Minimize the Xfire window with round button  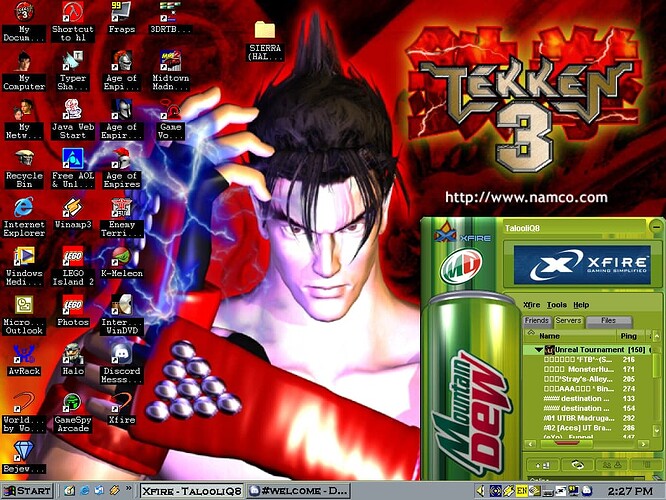tap(656, 227)
